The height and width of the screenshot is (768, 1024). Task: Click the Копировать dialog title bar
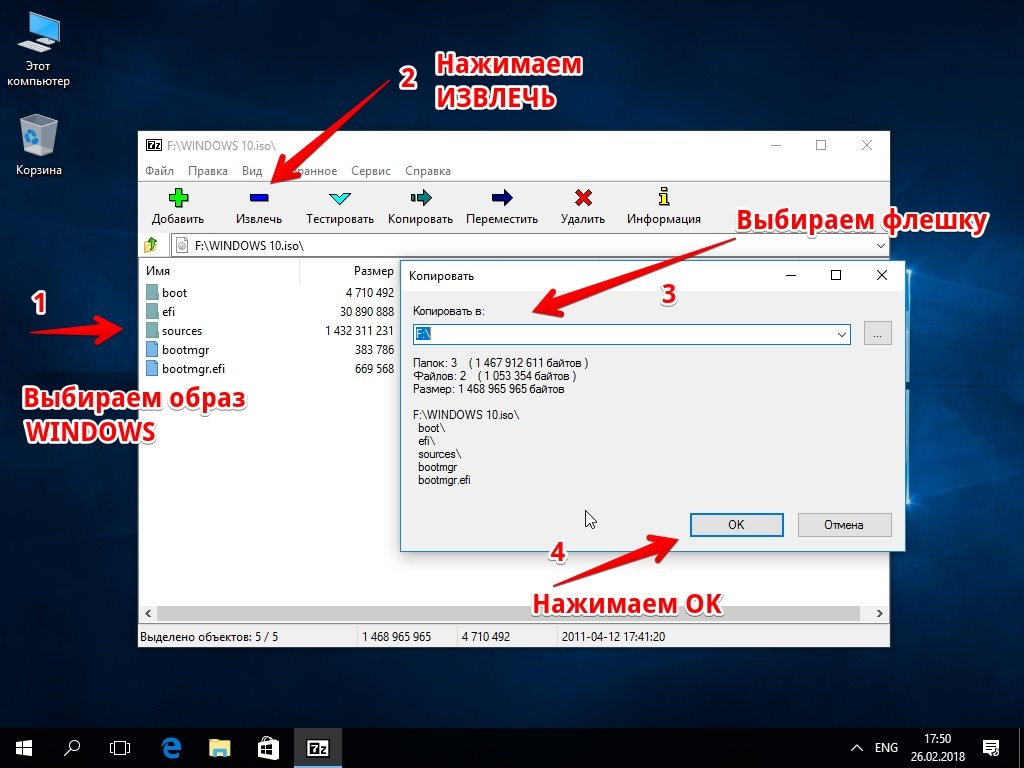588,276
